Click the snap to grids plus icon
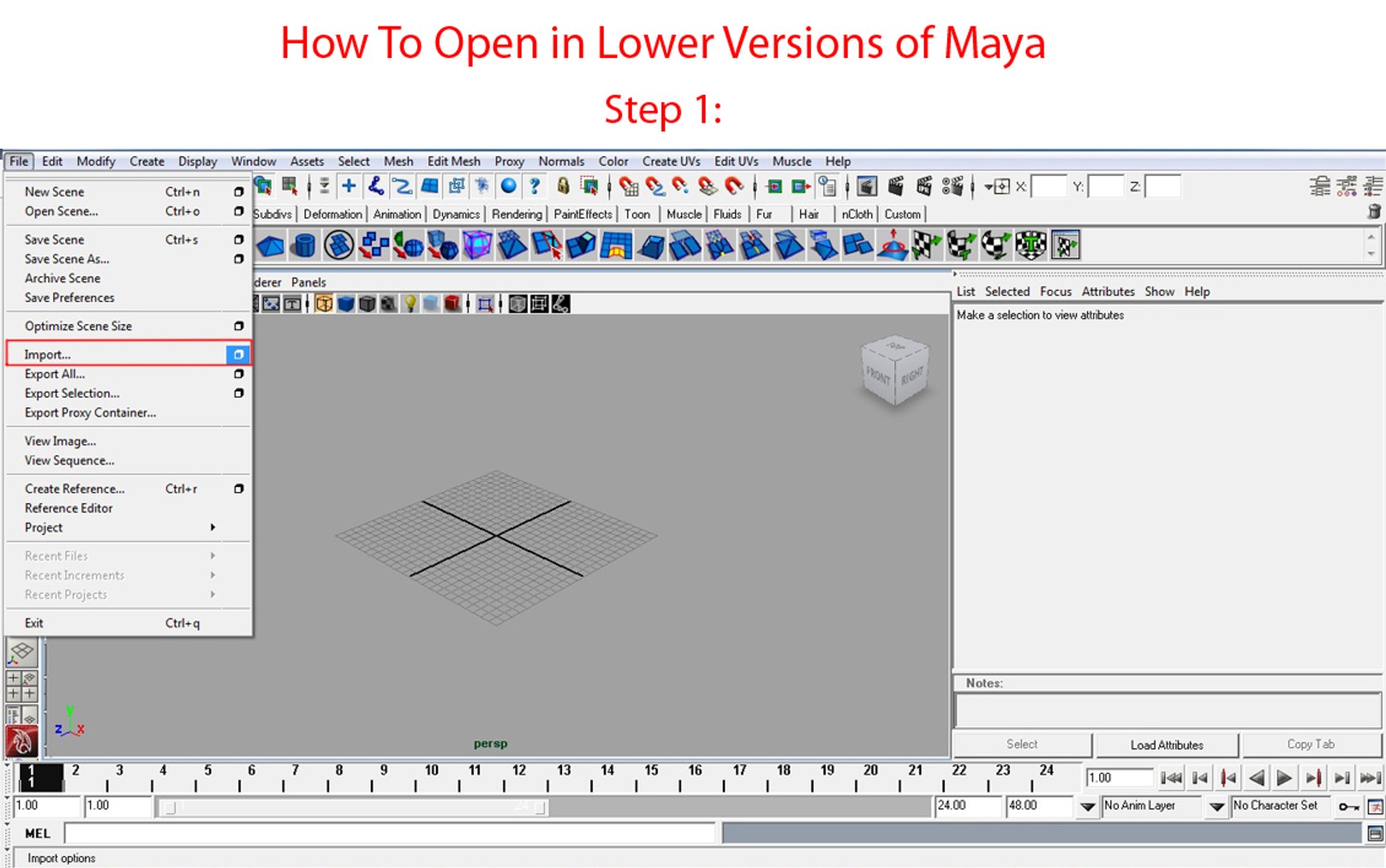Image resolution: width=1386 pixels, height=868 pixels. point(349,186)
